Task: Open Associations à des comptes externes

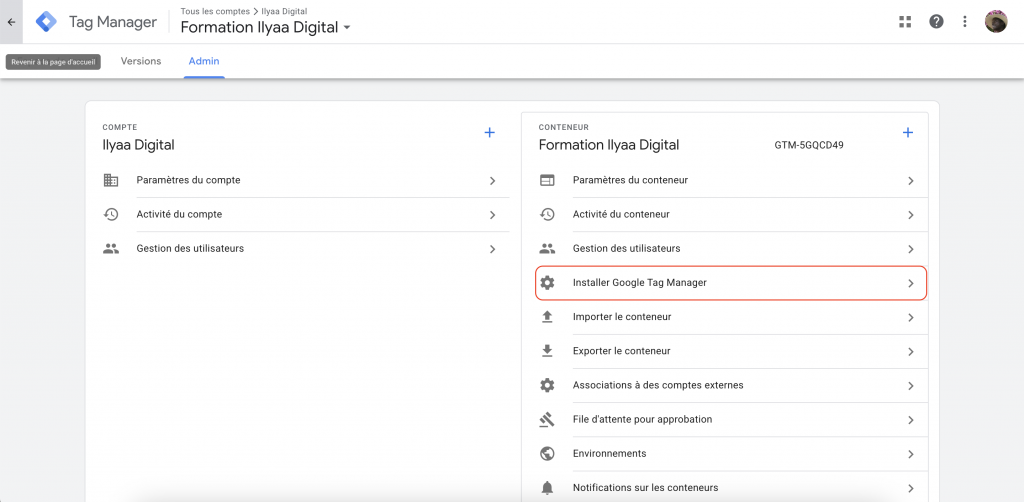Action: tap(733, 385)
